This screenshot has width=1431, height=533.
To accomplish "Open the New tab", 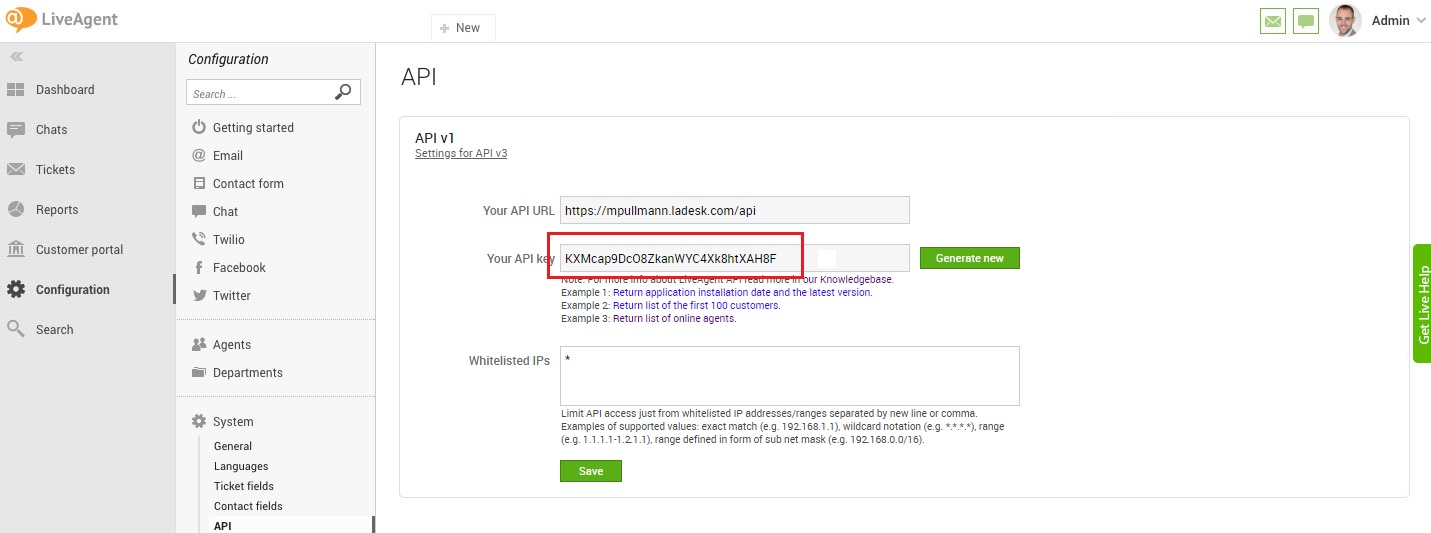I will [463, 28].
